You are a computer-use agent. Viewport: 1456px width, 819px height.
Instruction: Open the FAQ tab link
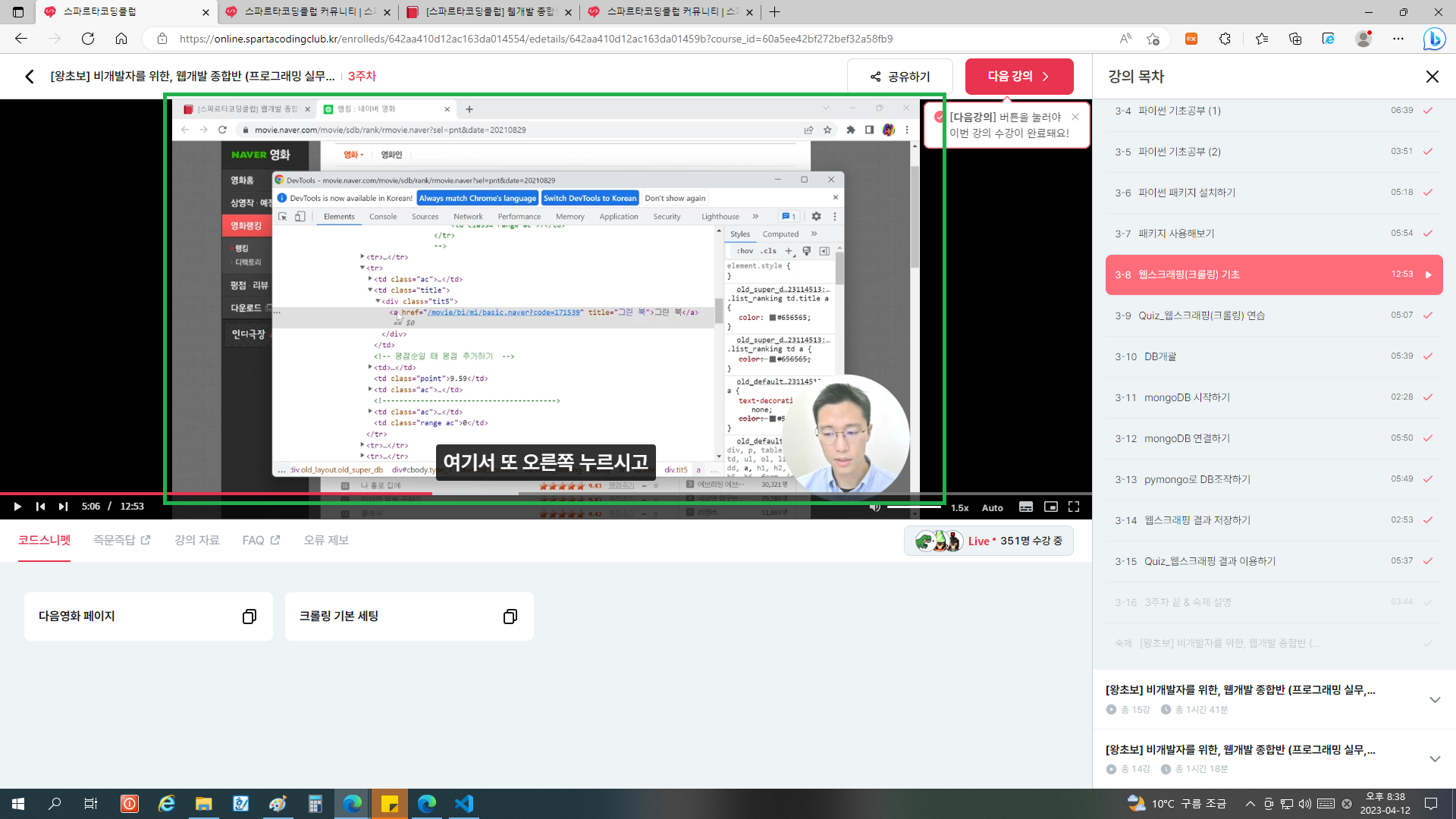[x=261, y=541]
